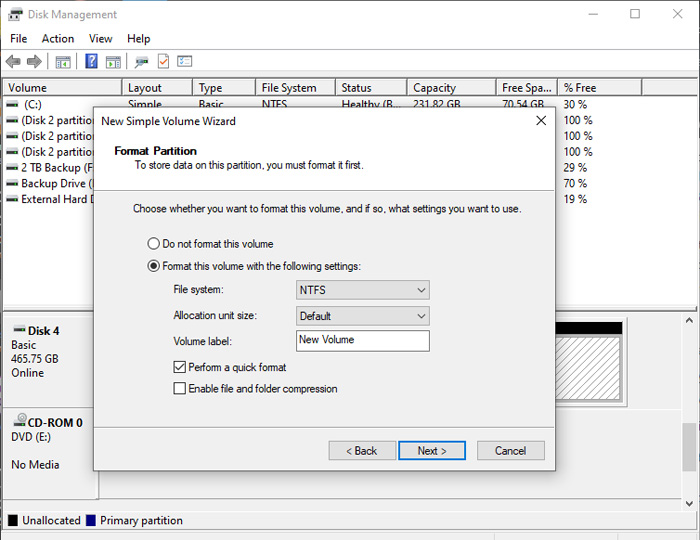Click the Back arrow toolbar icon

click(13, 61)
